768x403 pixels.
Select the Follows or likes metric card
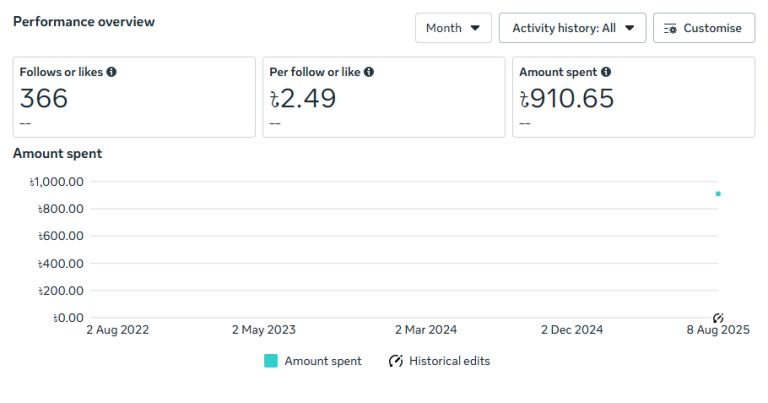pos(134,97)
